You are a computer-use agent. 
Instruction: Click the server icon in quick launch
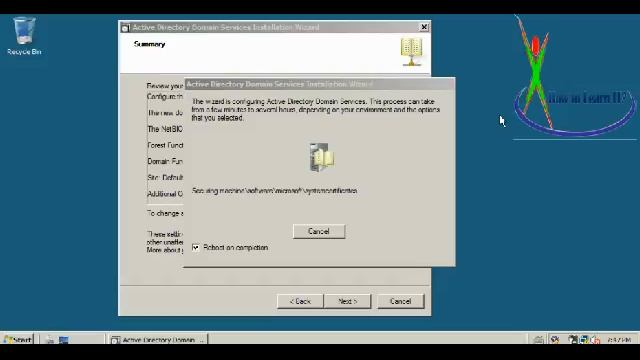[50, 339]
